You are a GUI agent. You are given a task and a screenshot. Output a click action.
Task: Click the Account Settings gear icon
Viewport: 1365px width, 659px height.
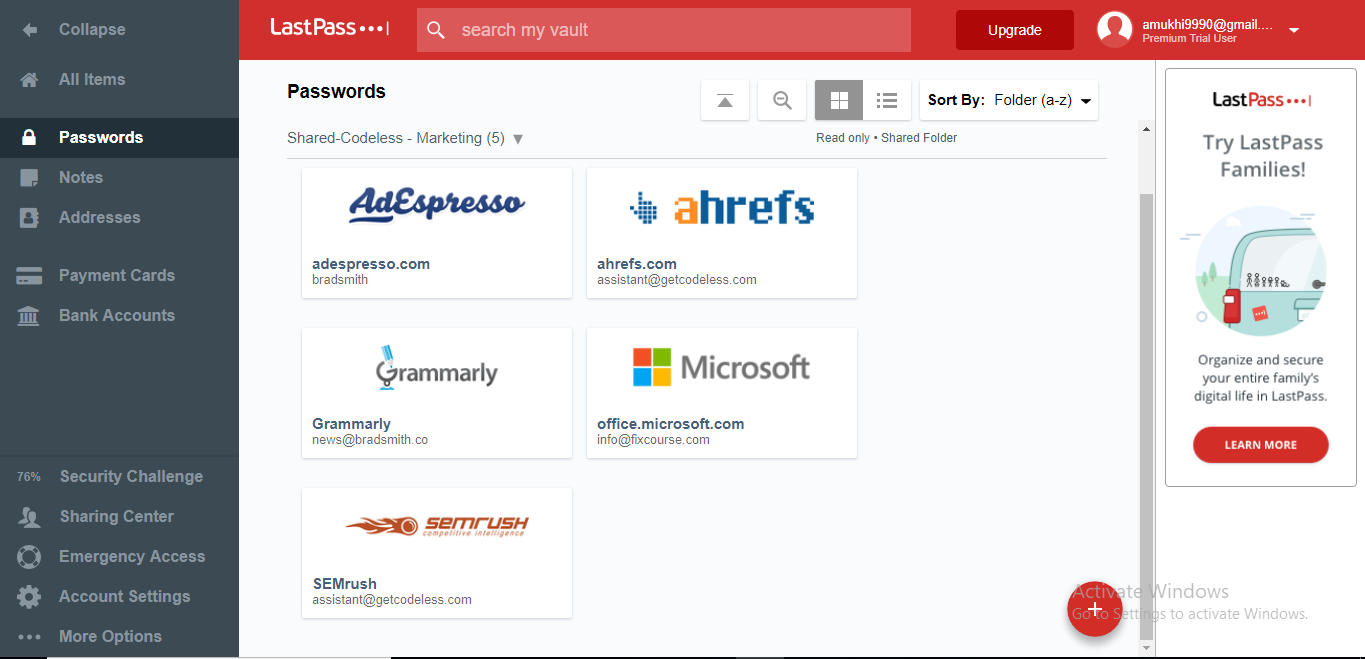(30, 597)
